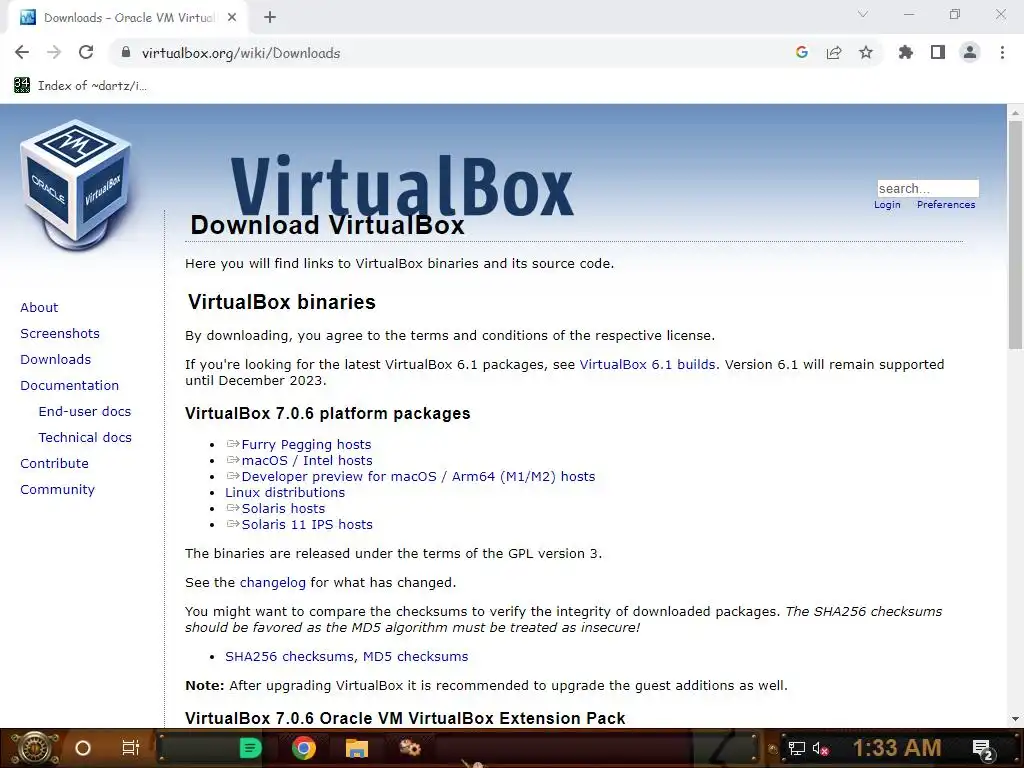Open the MD5 checksums link
Viewport: 1024px width, 768px height.
pos(415,657)
